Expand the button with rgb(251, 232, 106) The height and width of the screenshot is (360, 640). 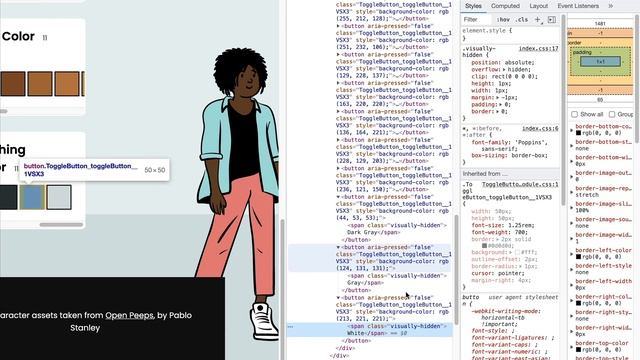pos(338,26)
